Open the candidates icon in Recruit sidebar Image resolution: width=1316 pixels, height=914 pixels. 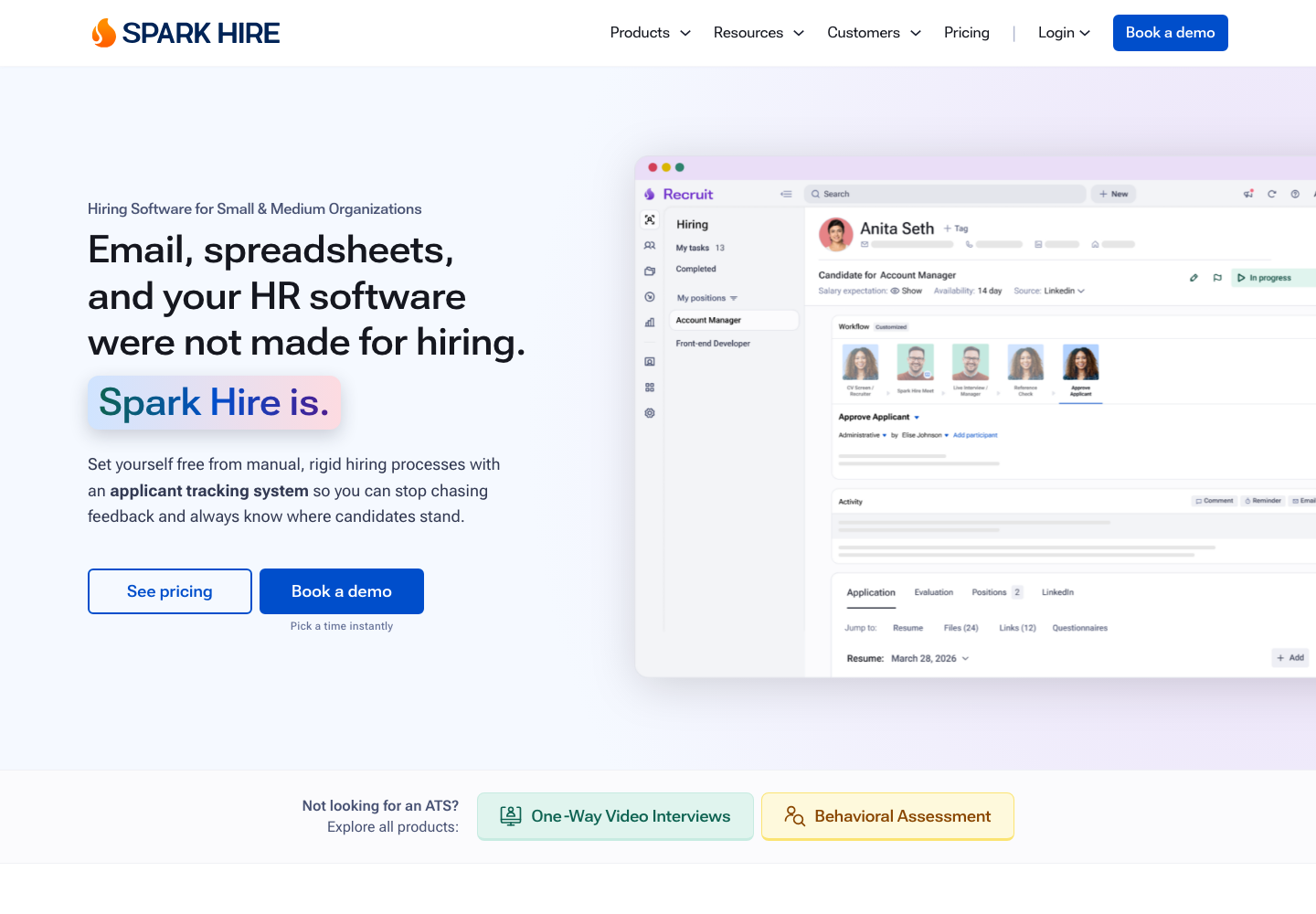(x=650, y=220)
